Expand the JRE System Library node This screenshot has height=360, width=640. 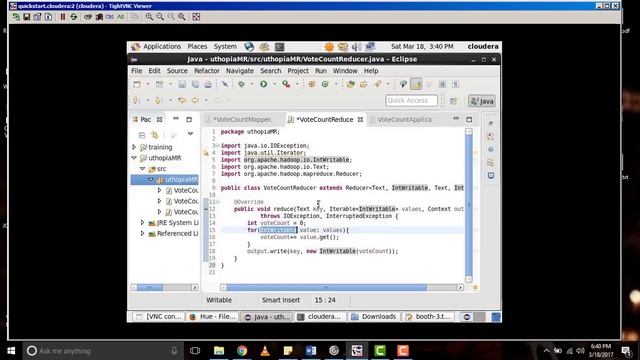pyautogui.click(x=142, y=222)
